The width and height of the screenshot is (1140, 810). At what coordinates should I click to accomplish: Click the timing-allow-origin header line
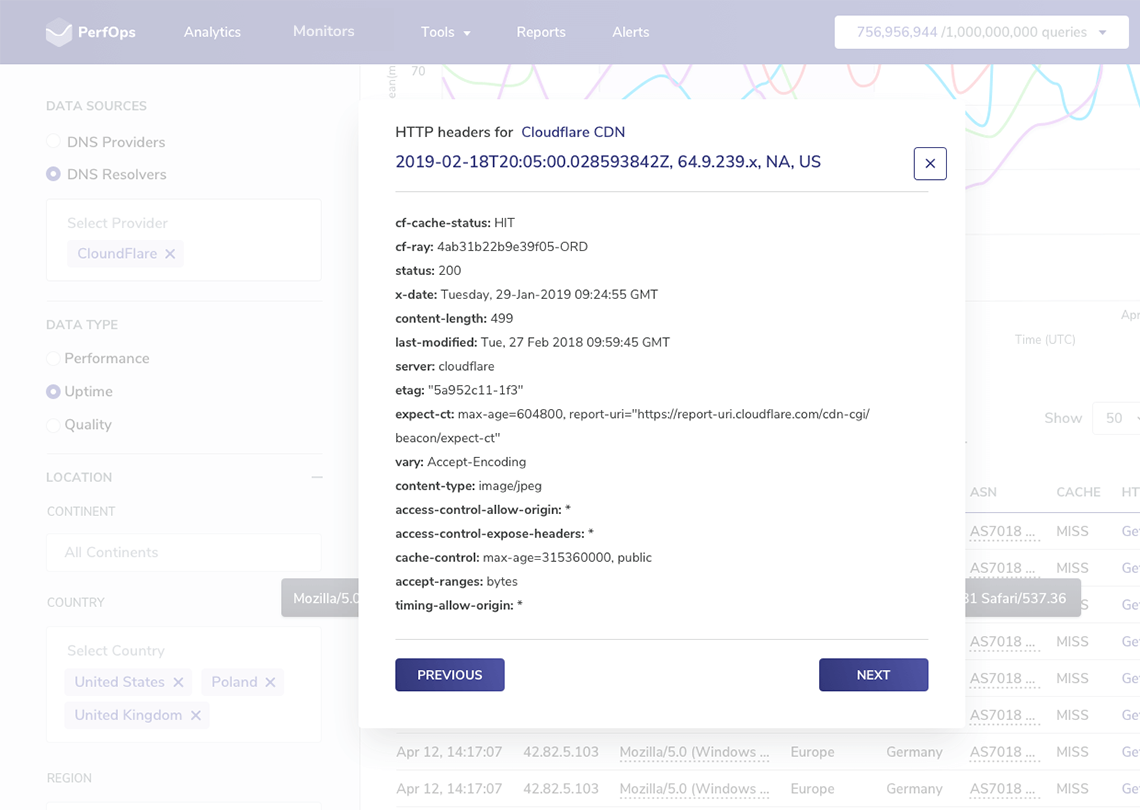(459, 606)
